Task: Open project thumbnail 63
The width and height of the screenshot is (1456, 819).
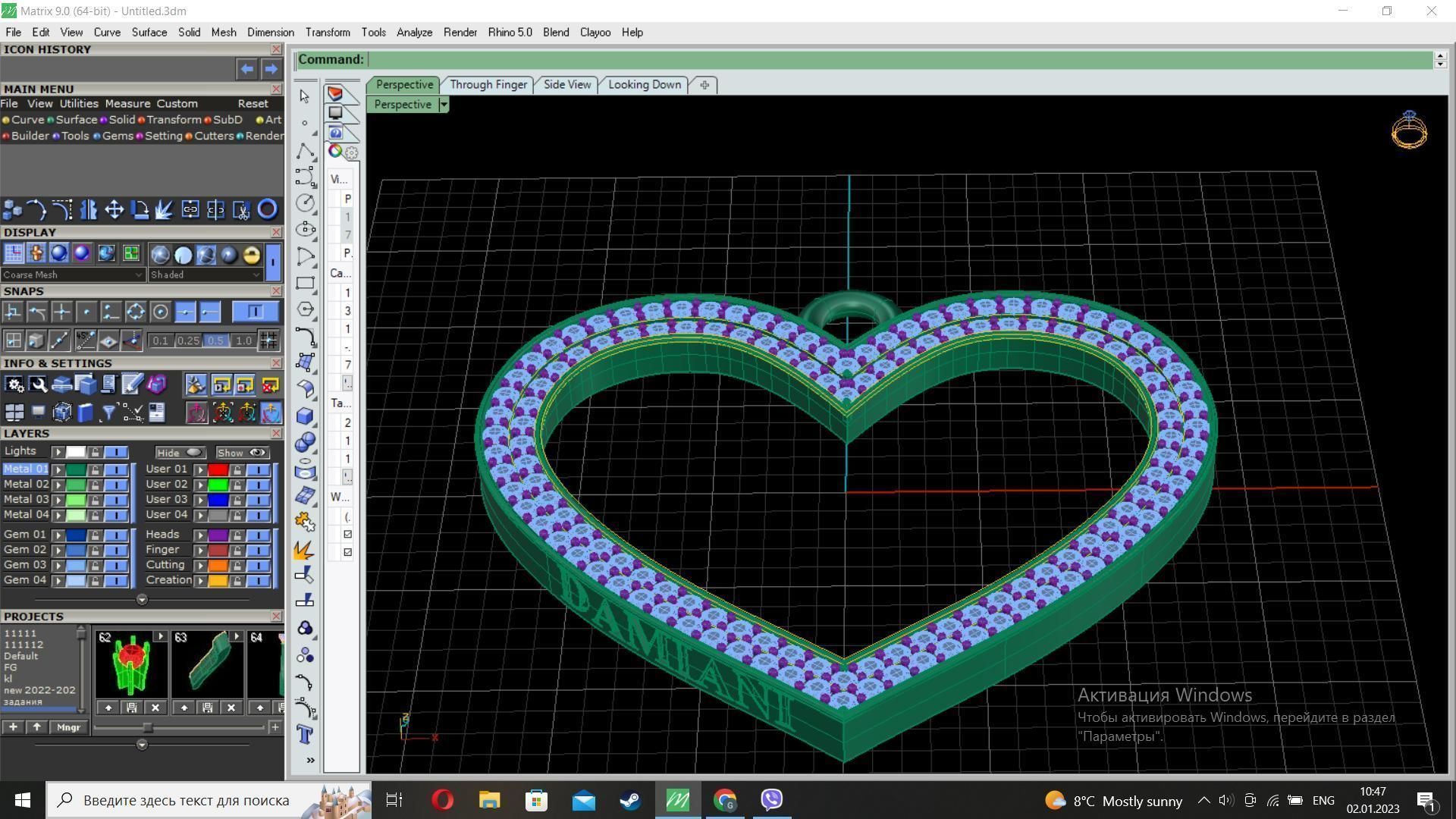Action: pos(207,664)
